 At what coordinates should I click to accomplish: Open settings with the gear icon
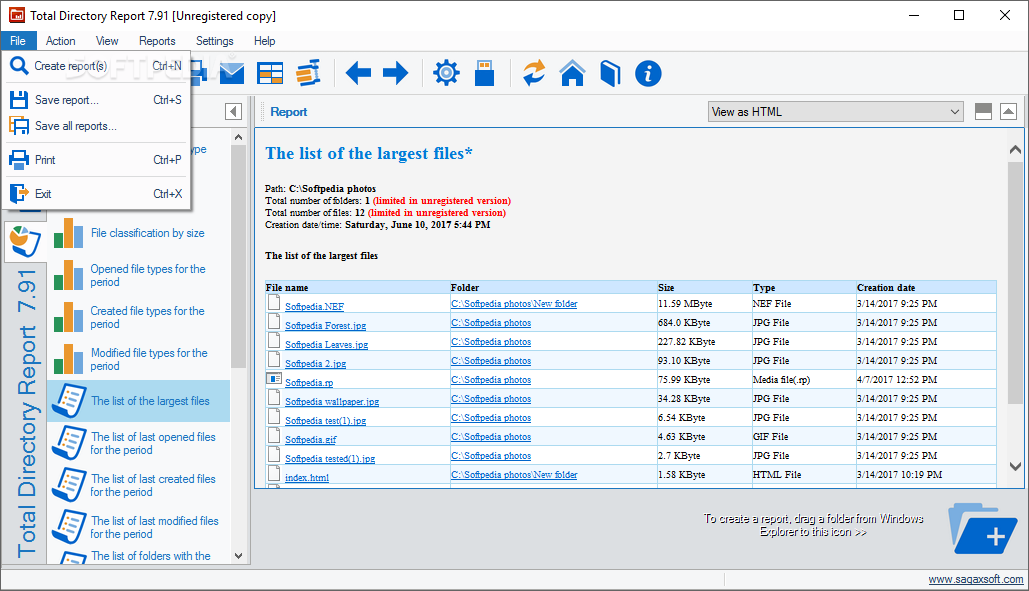click(x=446, y=73)
